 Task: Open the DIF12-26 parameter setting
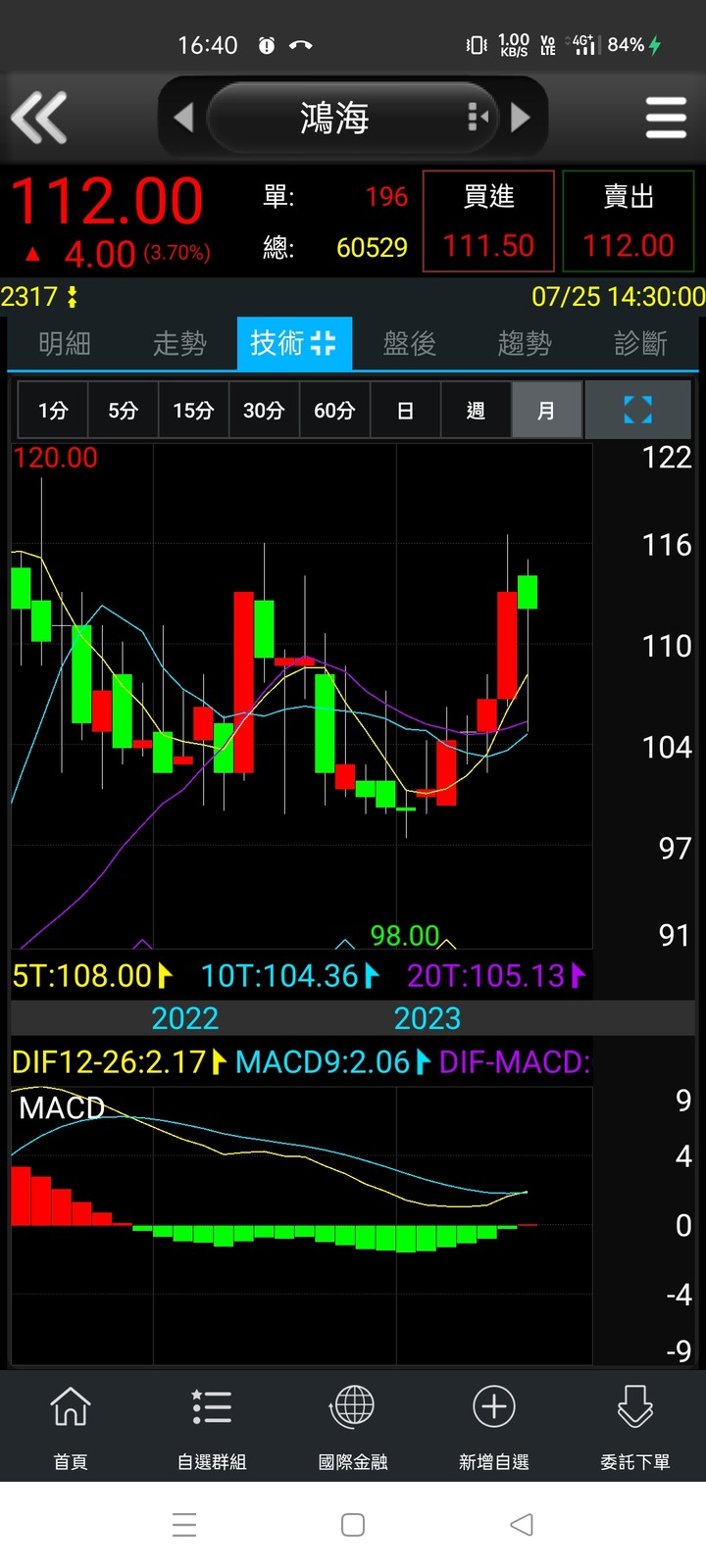tap(120, 1061)
